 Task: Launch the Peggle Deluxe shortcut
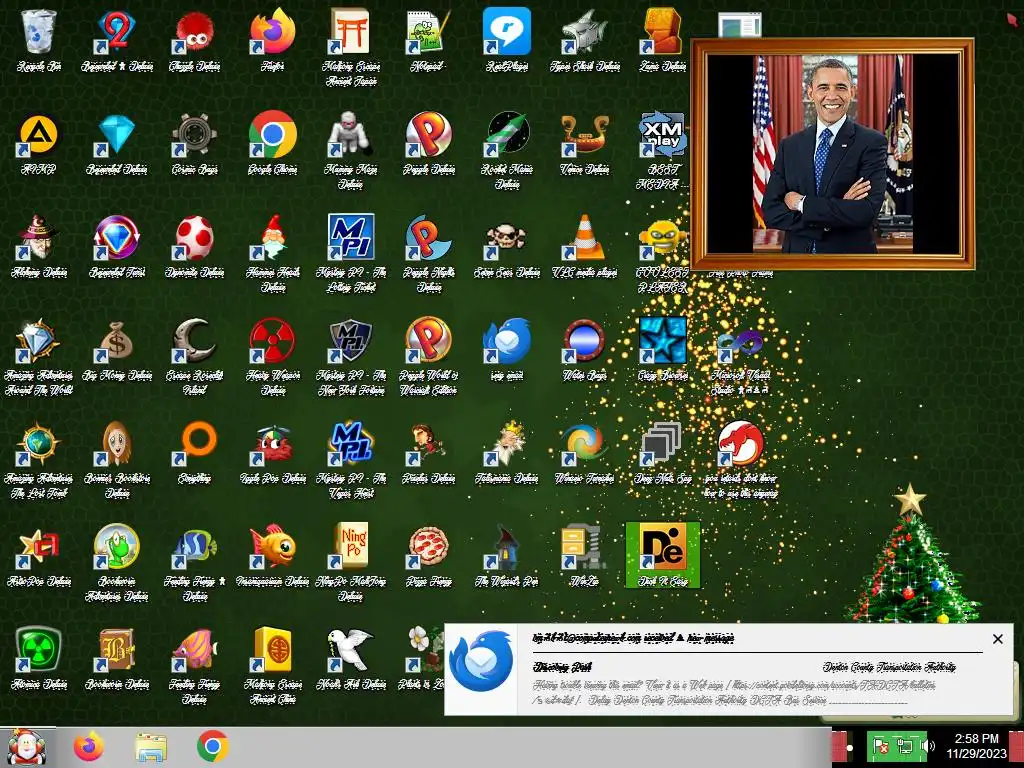coord(428,136)
